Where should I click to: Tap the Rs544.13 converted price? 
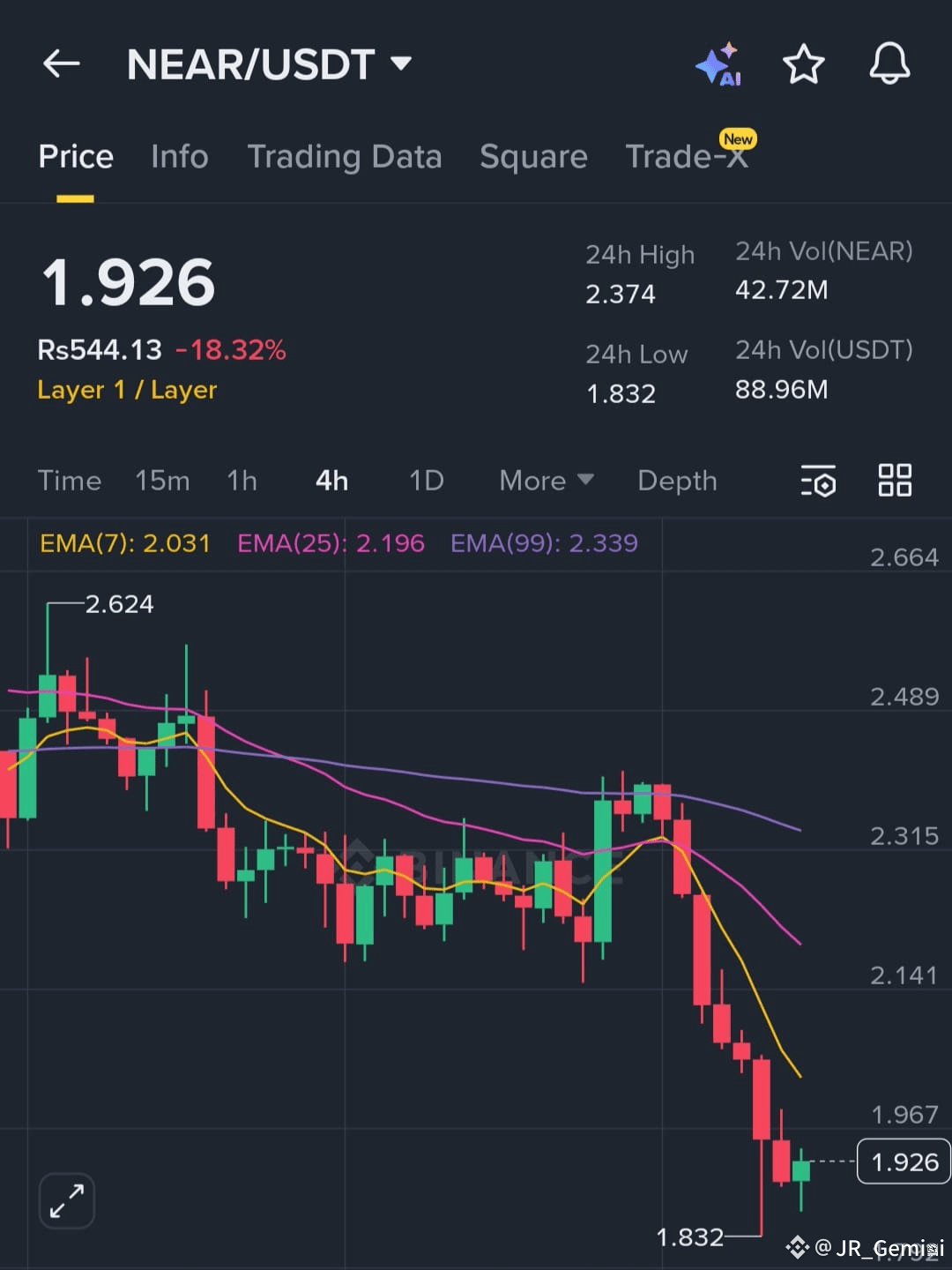[x=100, y=350]
